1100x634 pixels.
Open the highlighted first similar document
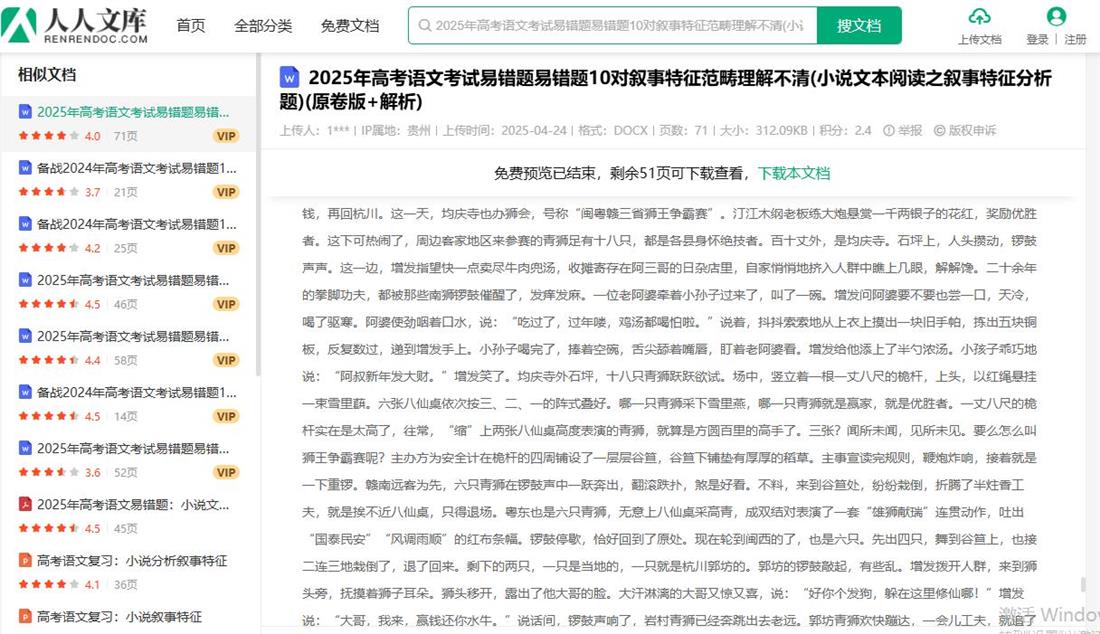click(x=133, y=112)
